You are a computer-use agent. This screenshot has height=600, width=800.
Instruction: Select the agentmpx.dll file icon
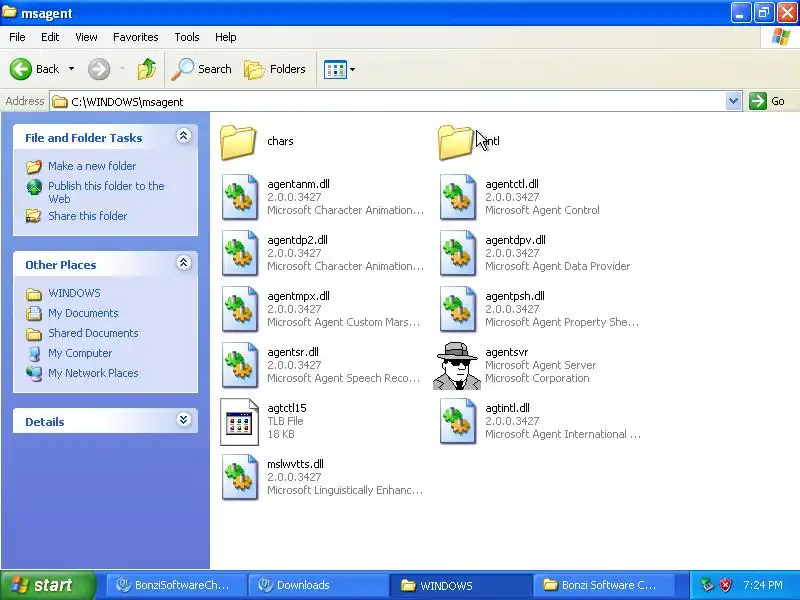[239, 309]
